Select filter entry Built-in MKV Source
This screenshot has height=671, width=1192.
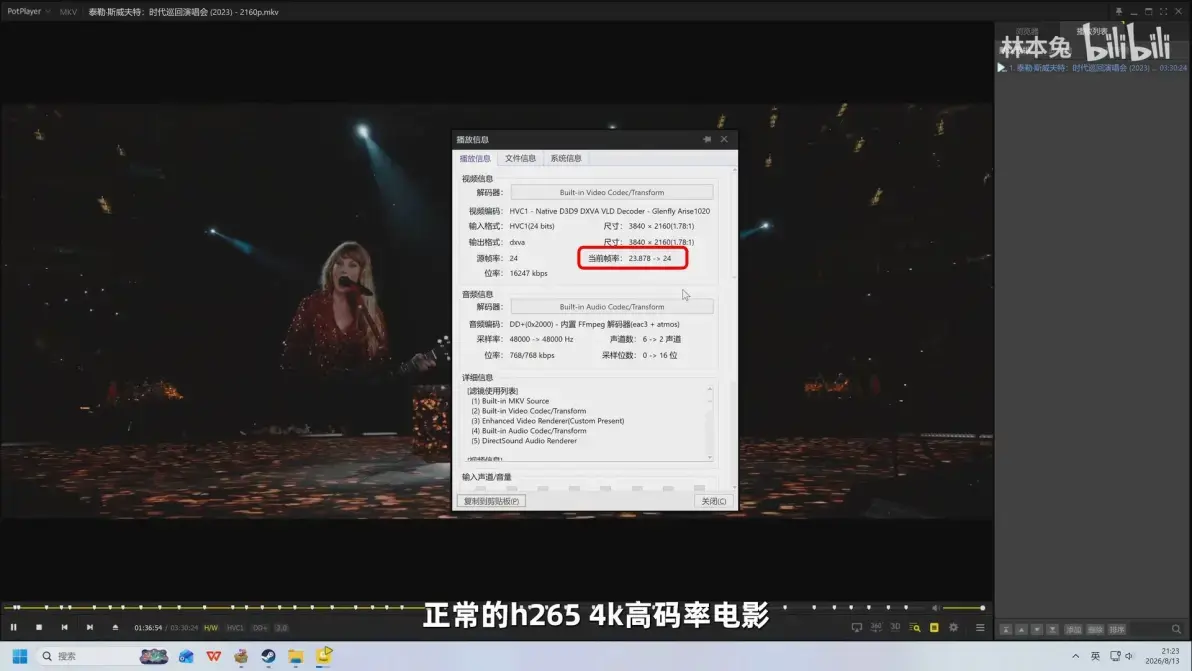pos(509,401)
